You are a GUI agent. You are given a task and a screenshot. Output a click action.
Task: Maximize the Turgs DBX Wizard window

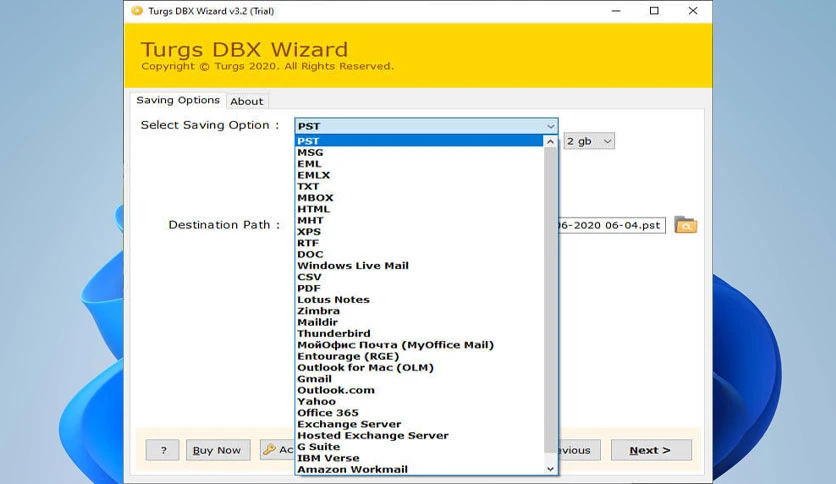click(654, 11)
